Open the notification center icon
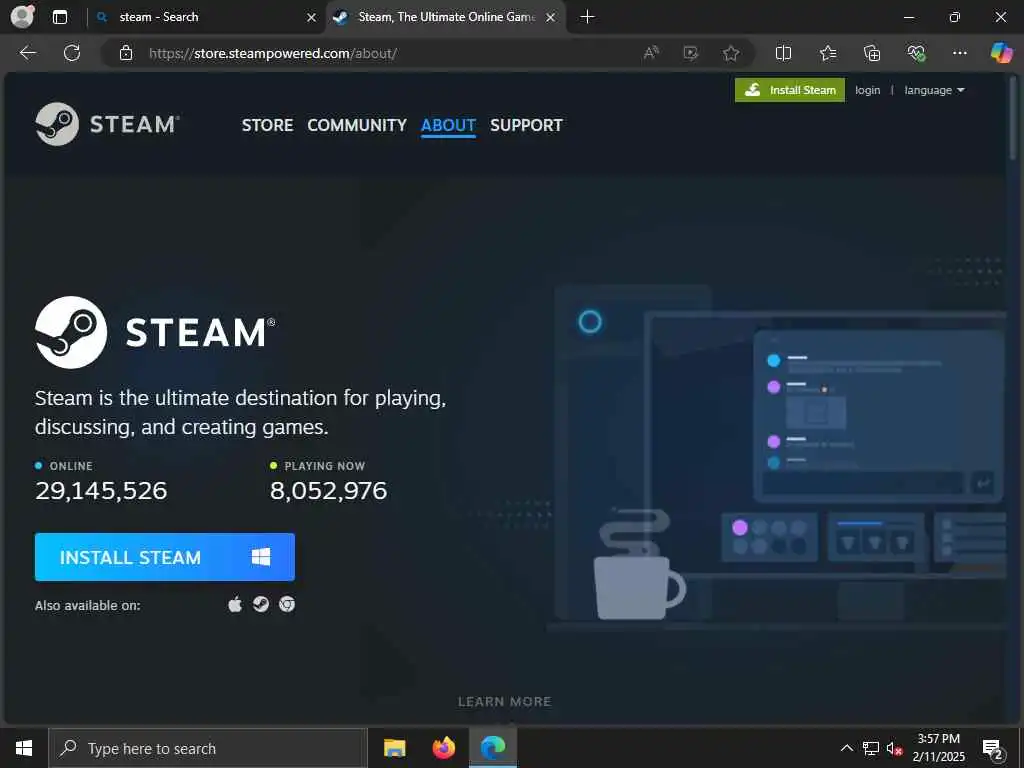 pyautogui.click(x=993, y=749)
